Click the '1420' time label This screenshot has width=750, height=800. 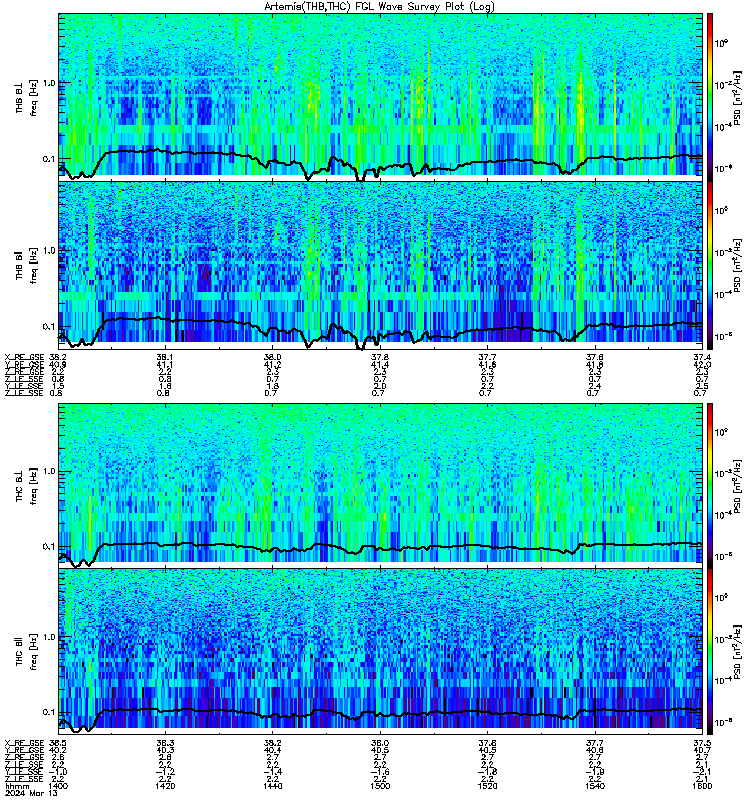[165, 786]
